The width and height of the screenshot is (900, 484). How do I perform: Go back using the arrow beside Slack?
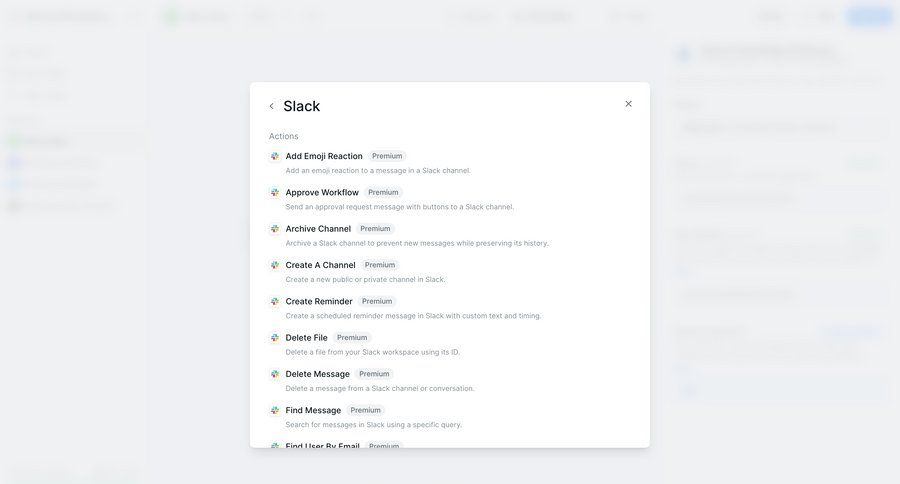click(x=271, y=106)
